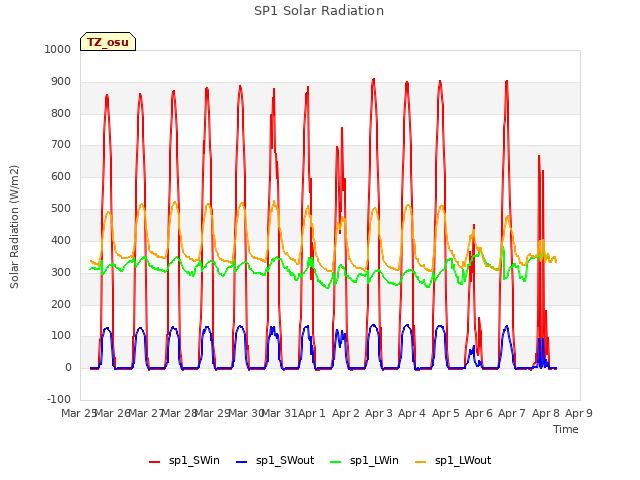Click the 1000 y-axis tick label
Screen dimensions: 640x480
point(58,49)
